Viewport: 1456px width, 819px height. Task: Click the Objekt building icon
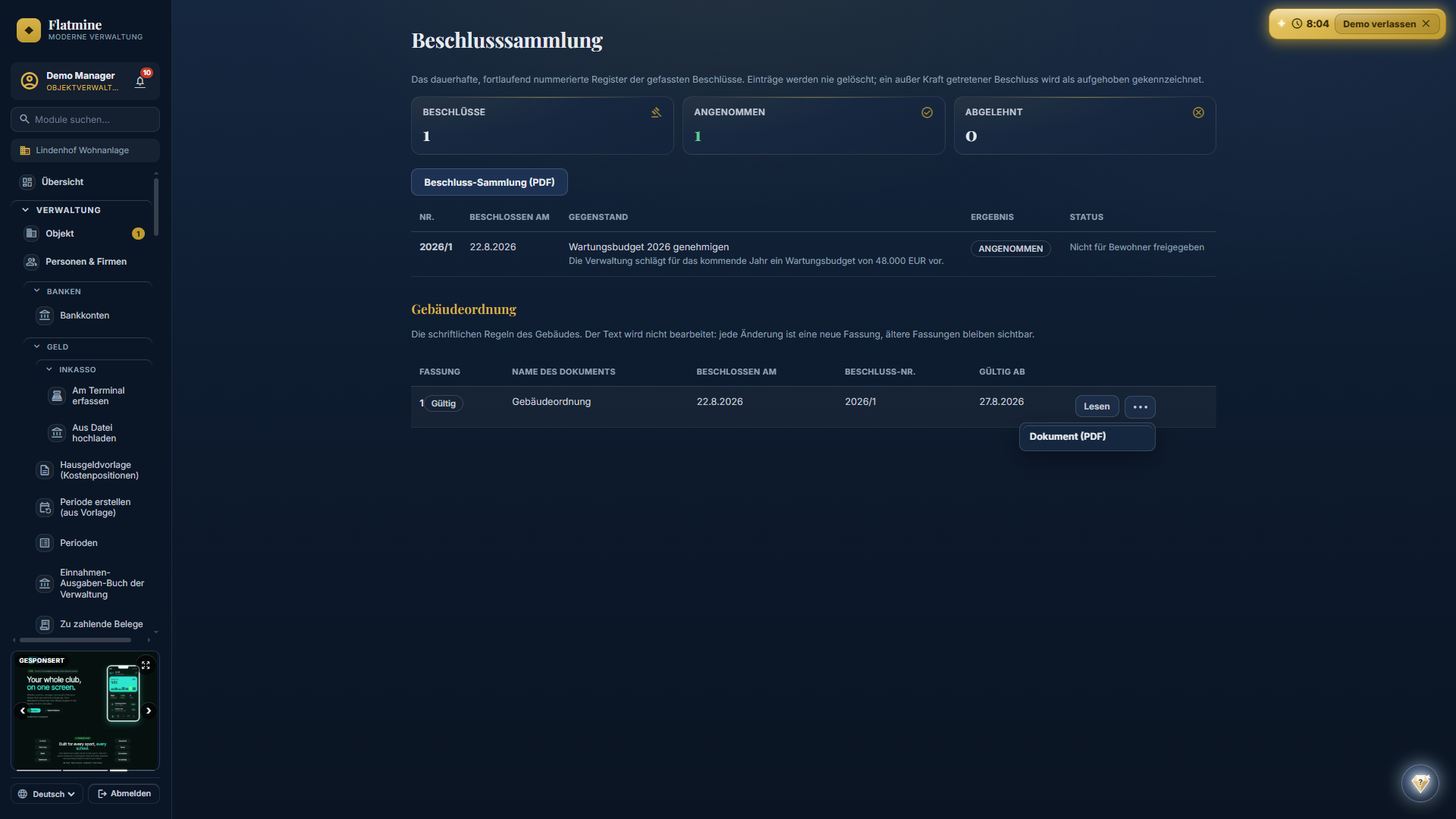(31, 234)
